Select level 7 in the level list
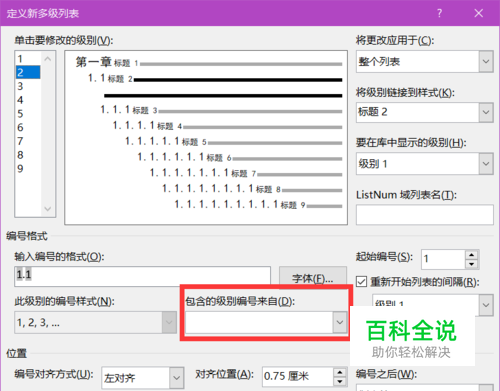This screenshot has width=500, height=391. click(28, 141)
